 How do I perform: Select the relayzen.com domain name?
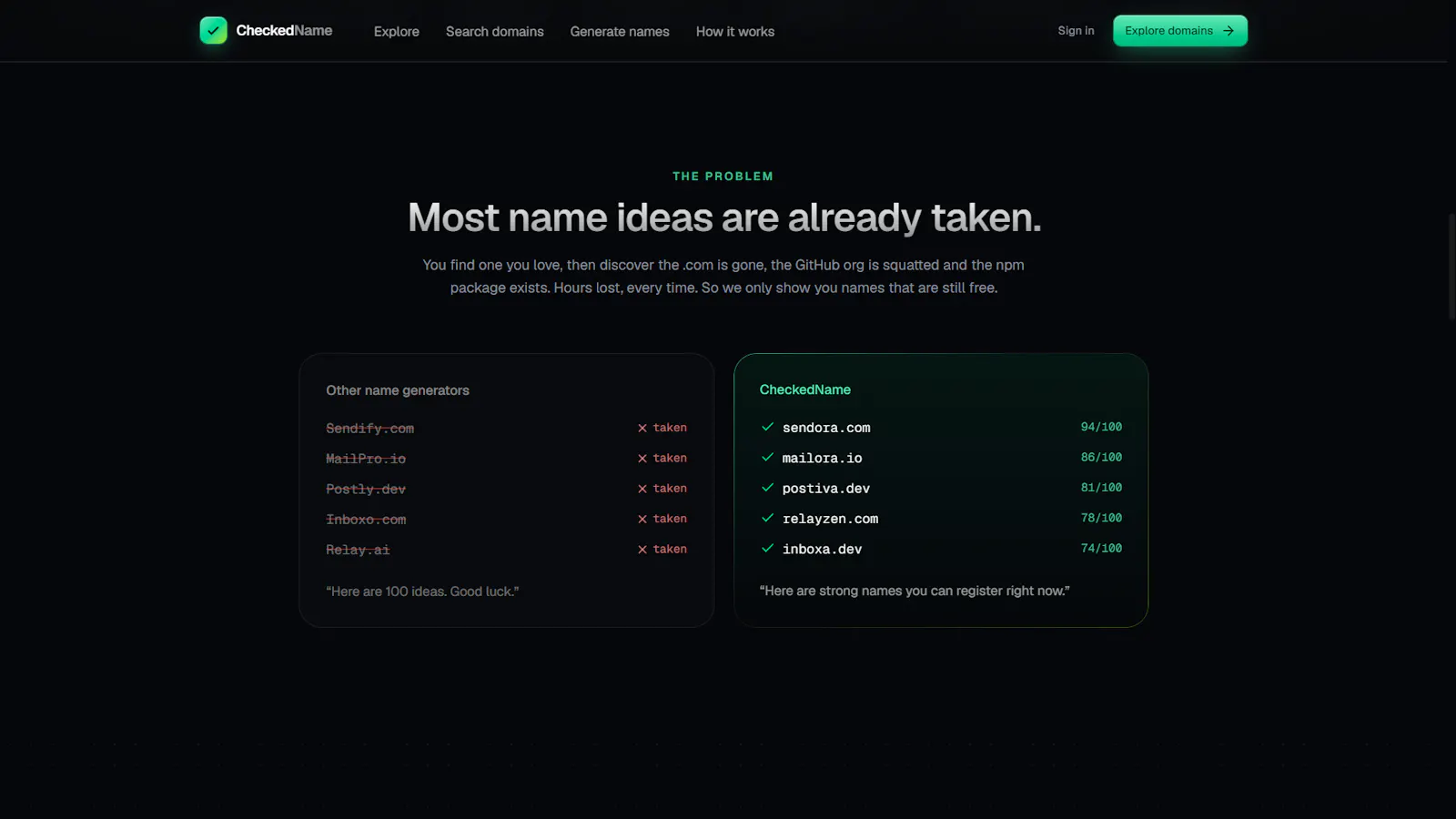(x=830, y=519)
